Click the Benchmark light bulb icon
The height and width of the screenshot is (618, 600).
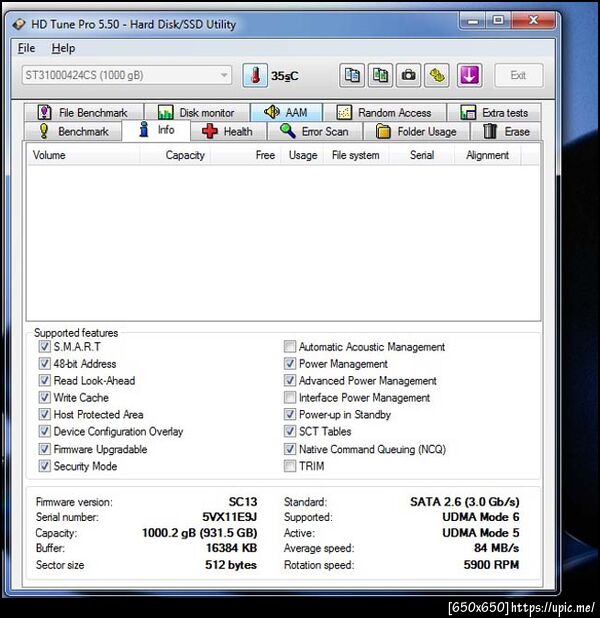pyautogui.click(x=44, y=131)
